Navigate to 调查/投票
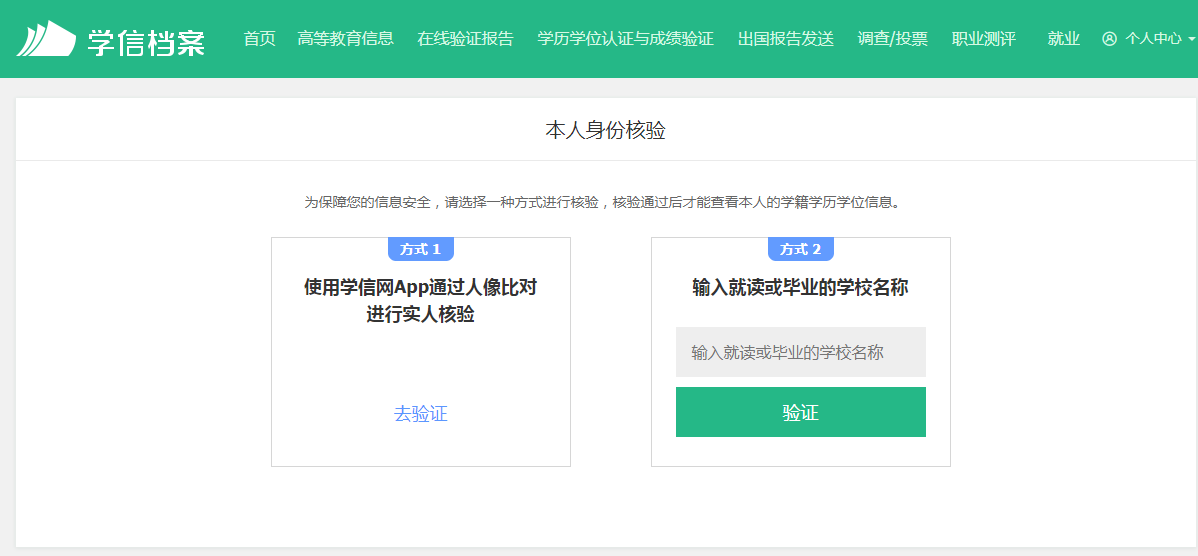1198x556 pixels. point(892,39)
